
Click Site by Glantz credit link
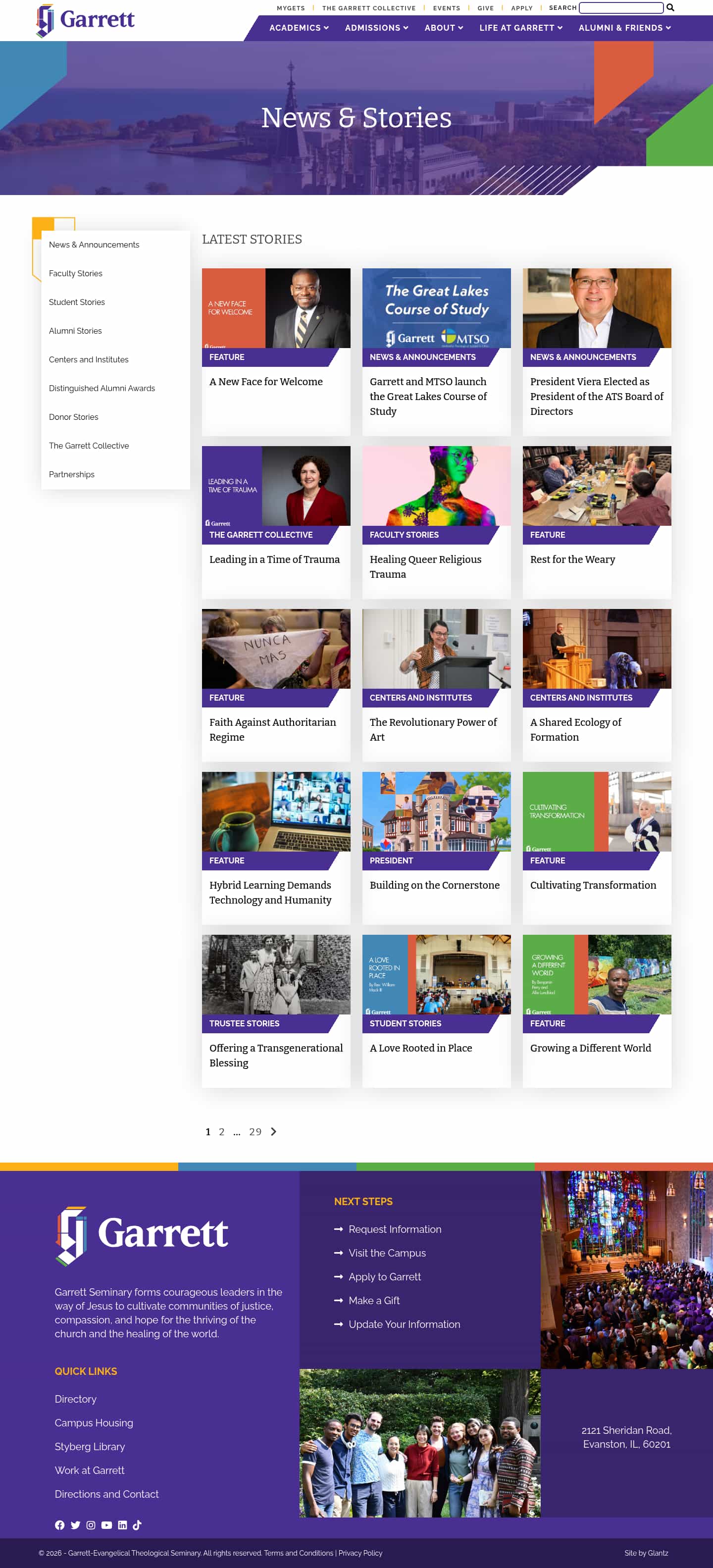pyautogui.click(x=646, y=1553)
